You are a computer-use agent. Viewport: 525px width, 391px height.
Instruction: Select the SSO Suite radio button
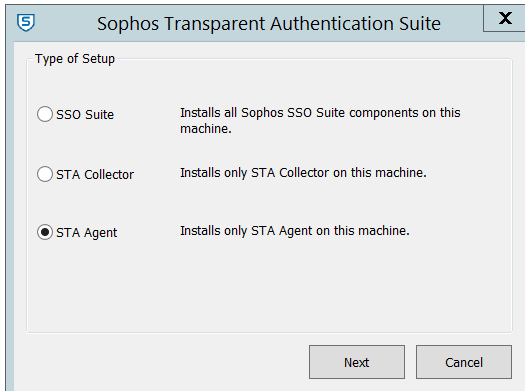pyautogui.click(x=45, y=114)
